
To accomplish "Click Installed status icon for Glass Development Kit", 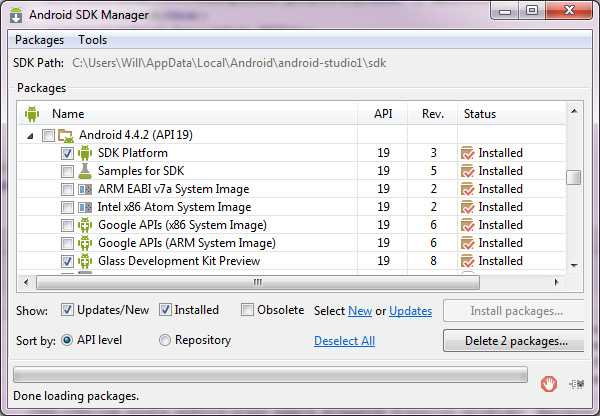I will 467,261.
